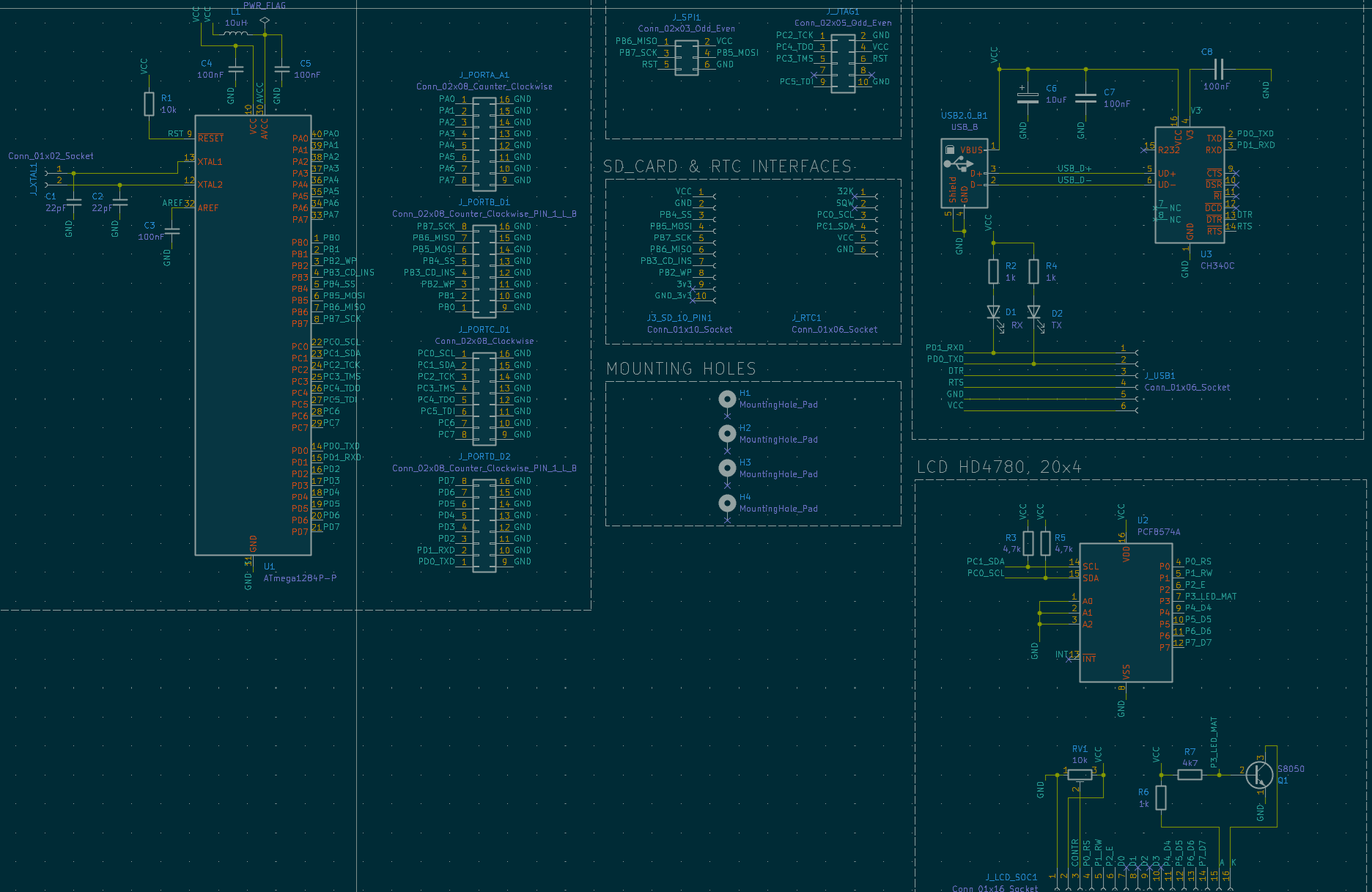The width and height of the screenshot is (1372, 892).
Task: Select capacitor C8 100nF symbol
Action: [1218, 70]
